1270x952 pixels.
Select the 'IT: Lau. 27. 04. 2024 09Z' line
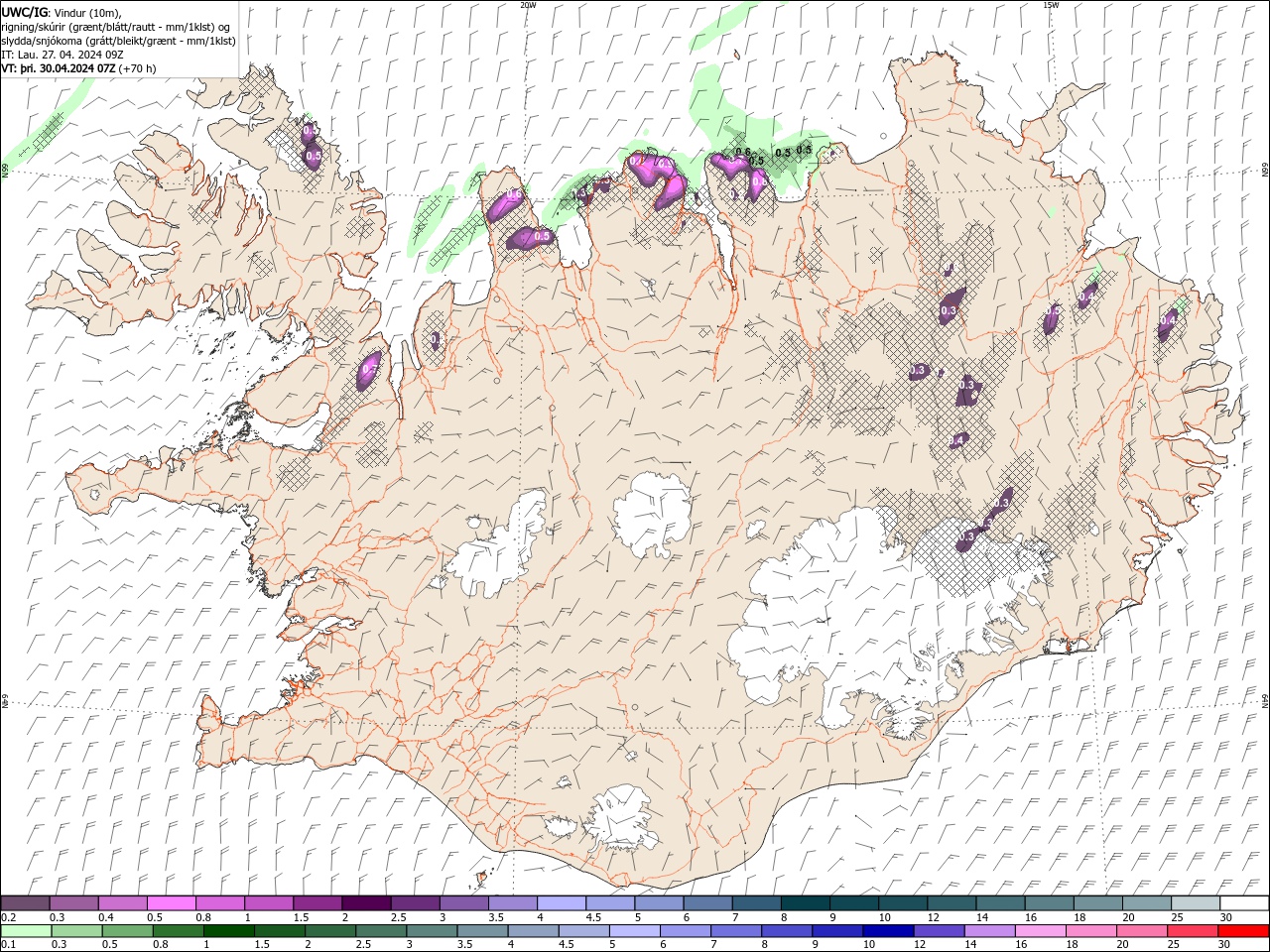[x=63, y=55]
